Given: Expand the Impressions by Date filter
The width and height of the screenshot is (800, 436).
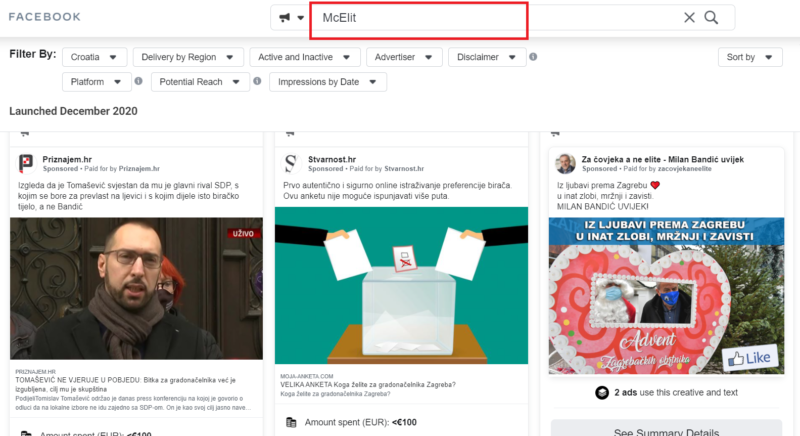Looking at the screenshot, I should point(328,82).
